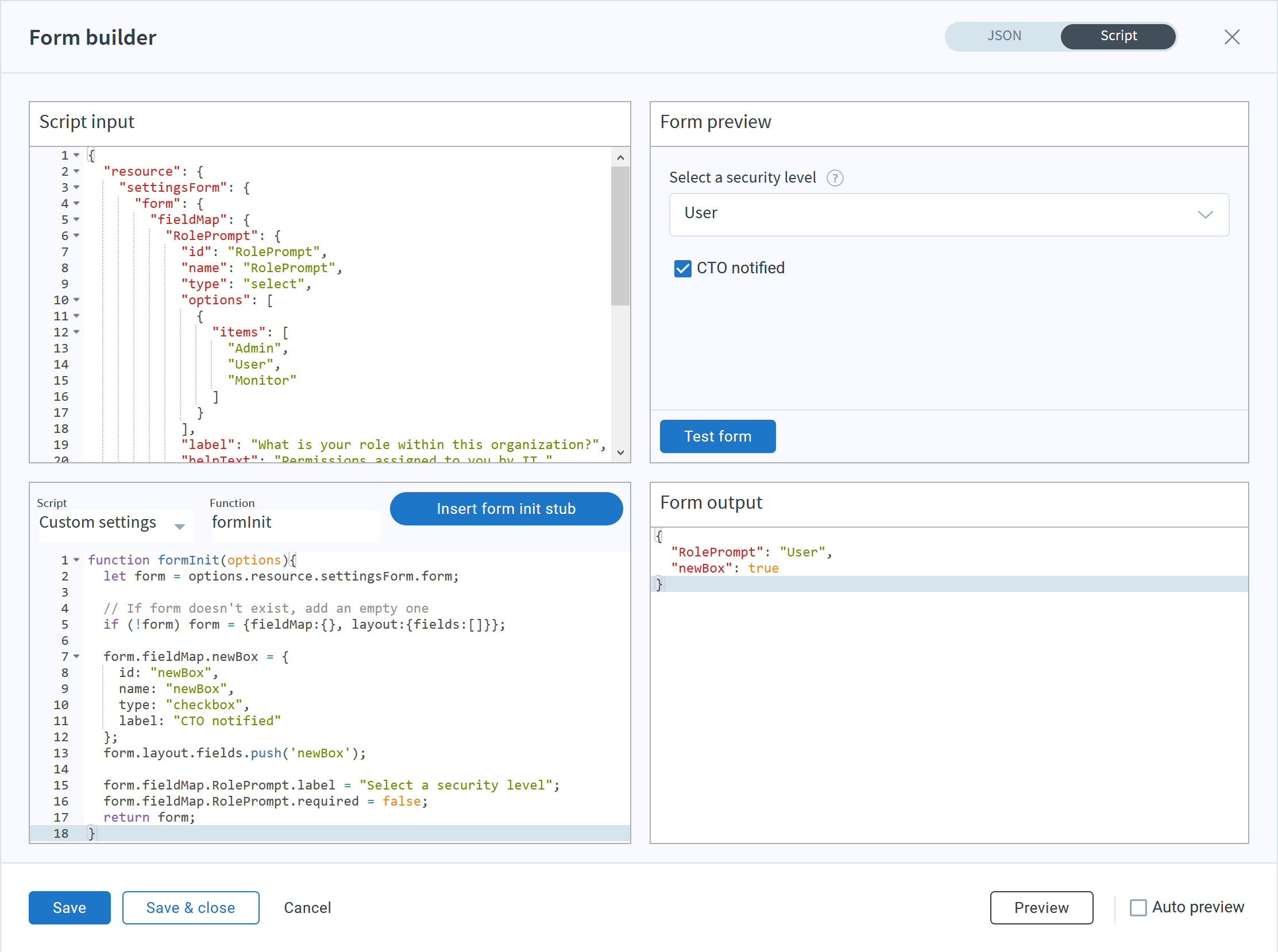Click the "Select a security level" string on line 15

click(455, 785)
